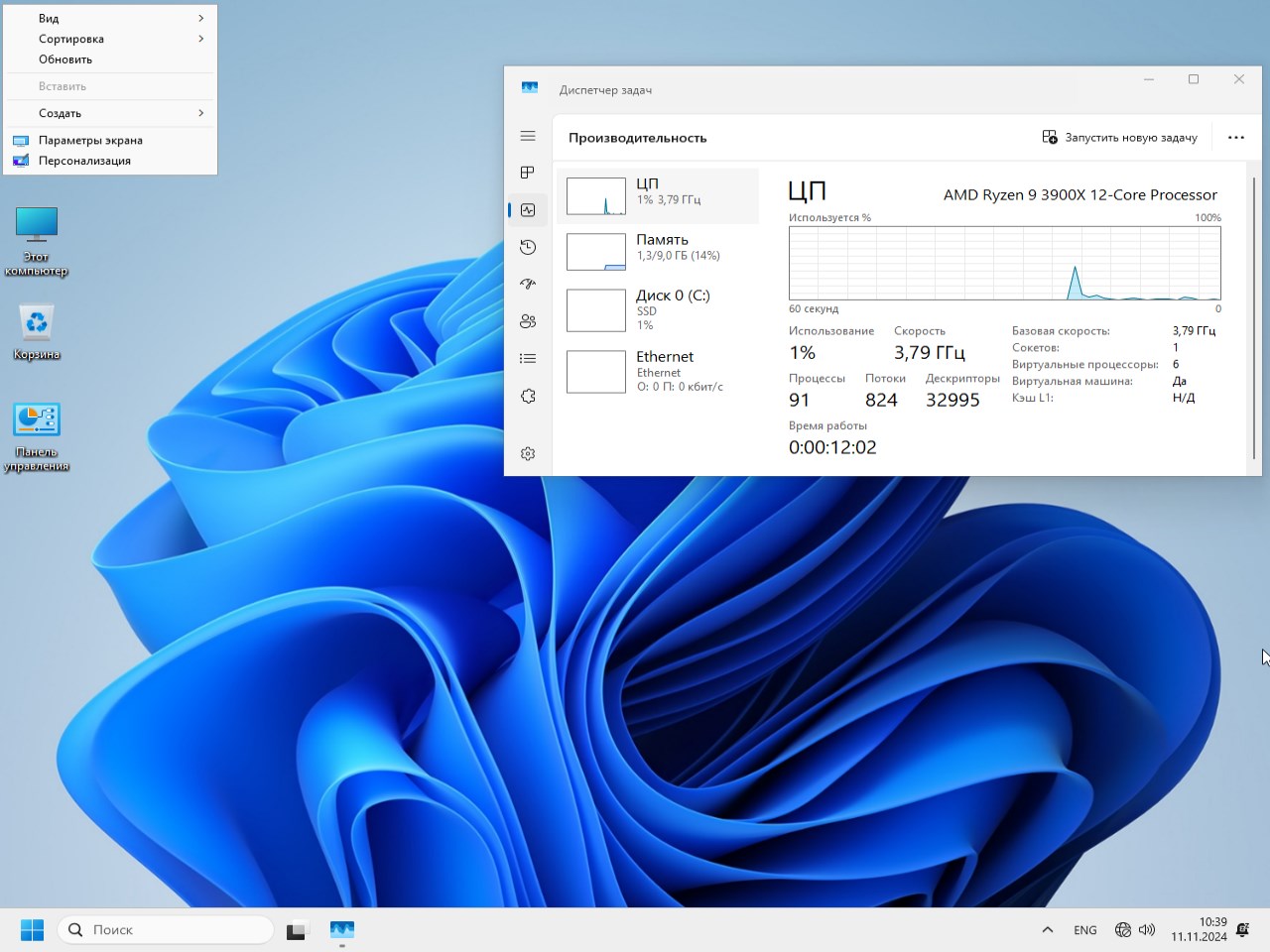Open the Services page puzzle icon
This screenshot has width=1270, height=952.
pos(528,396)
